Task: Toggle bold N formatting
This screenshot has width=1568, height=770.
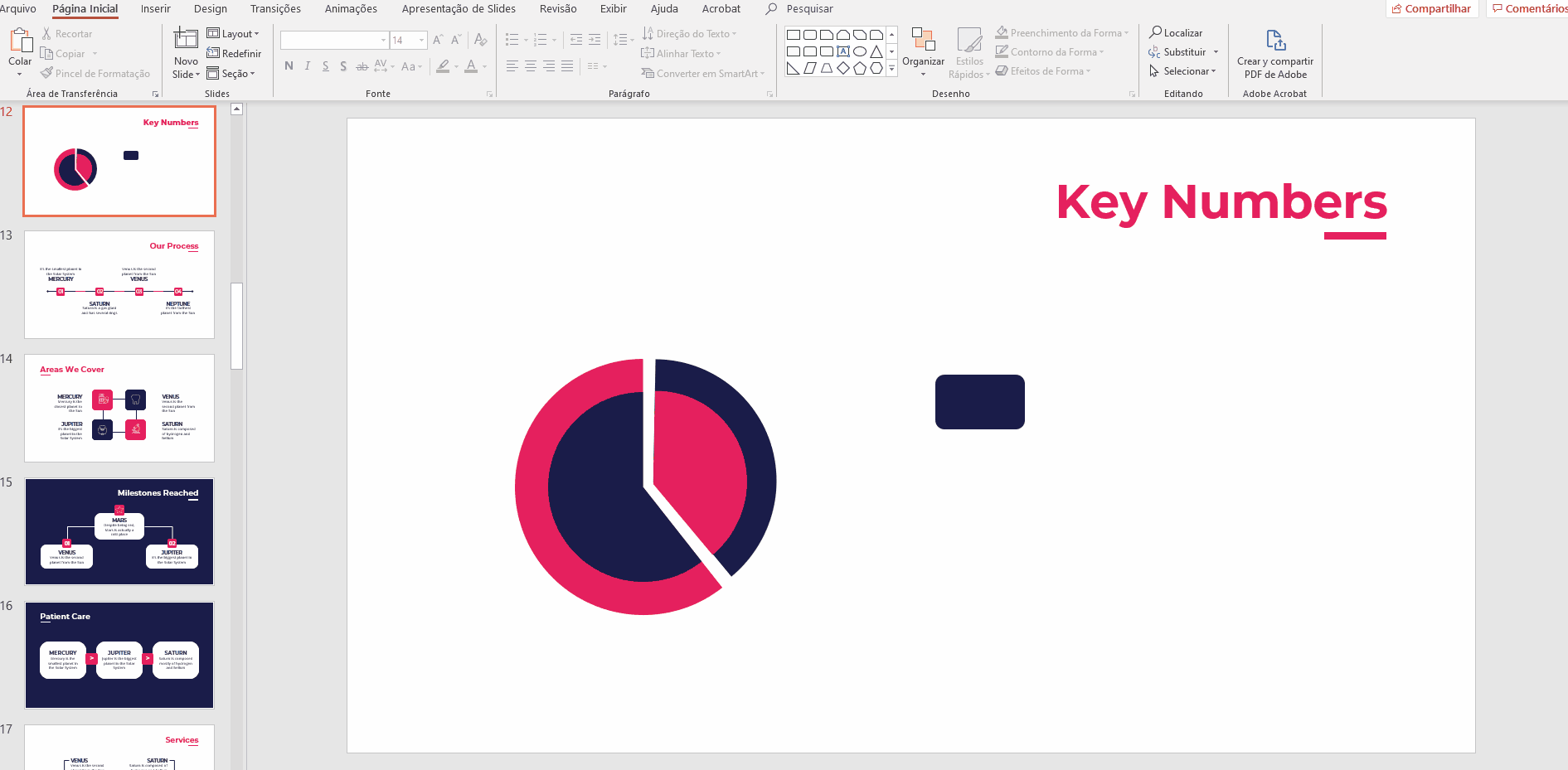Action: pos(289,66)
